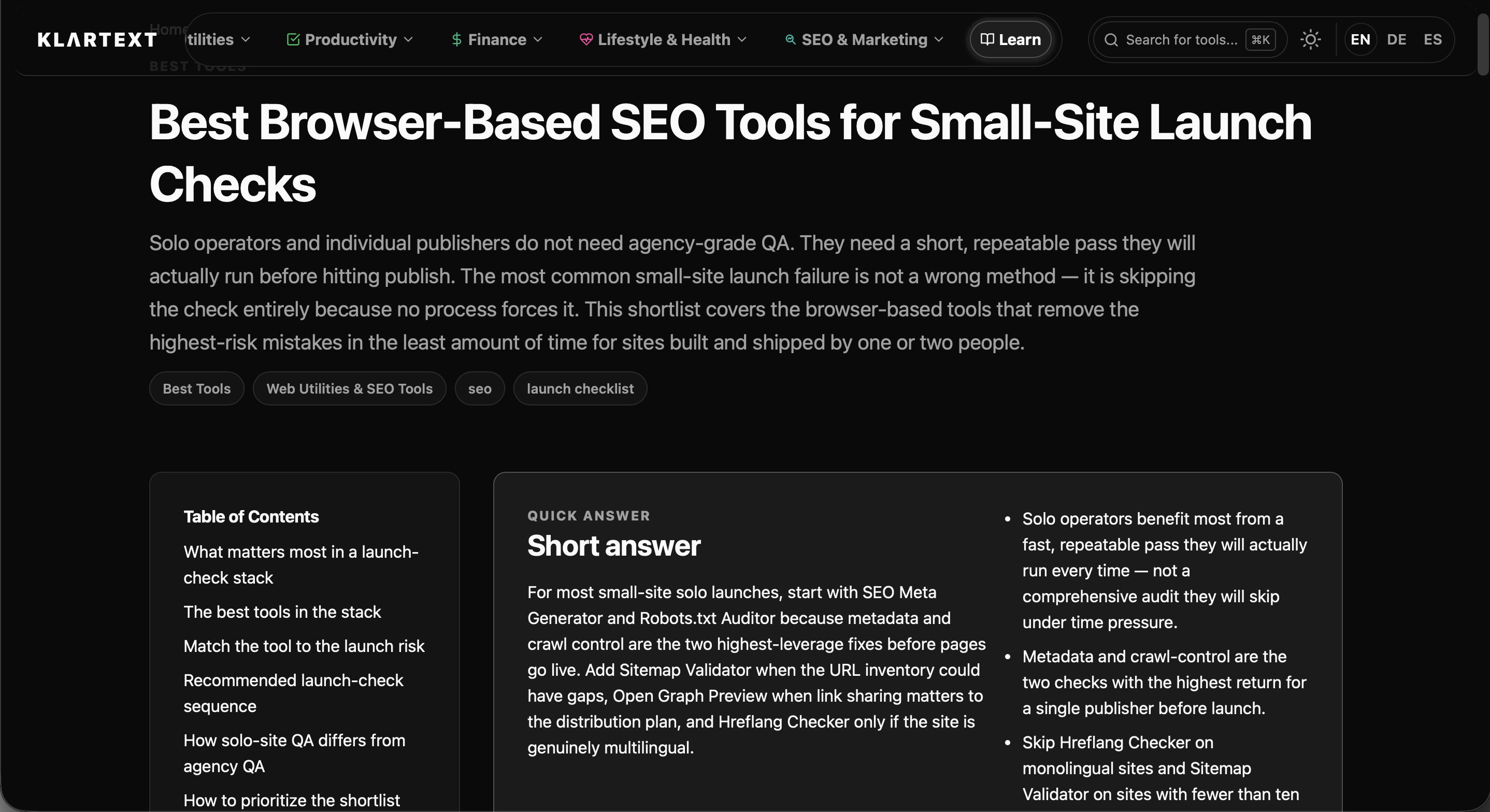Viewport: 1490px width, 812px height.
Task: Open the SEO & Marketing dropdown chevron
Action: (939, 40)
